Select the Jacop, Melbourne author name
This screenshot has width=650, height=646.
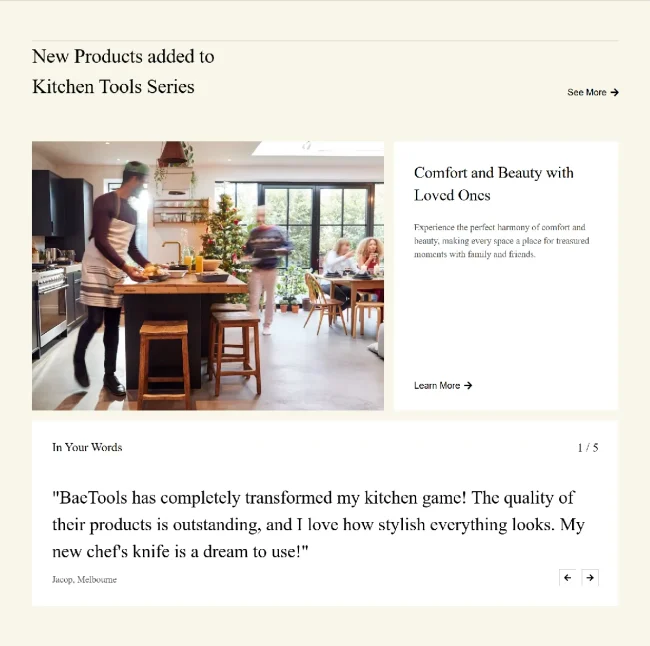84,579
